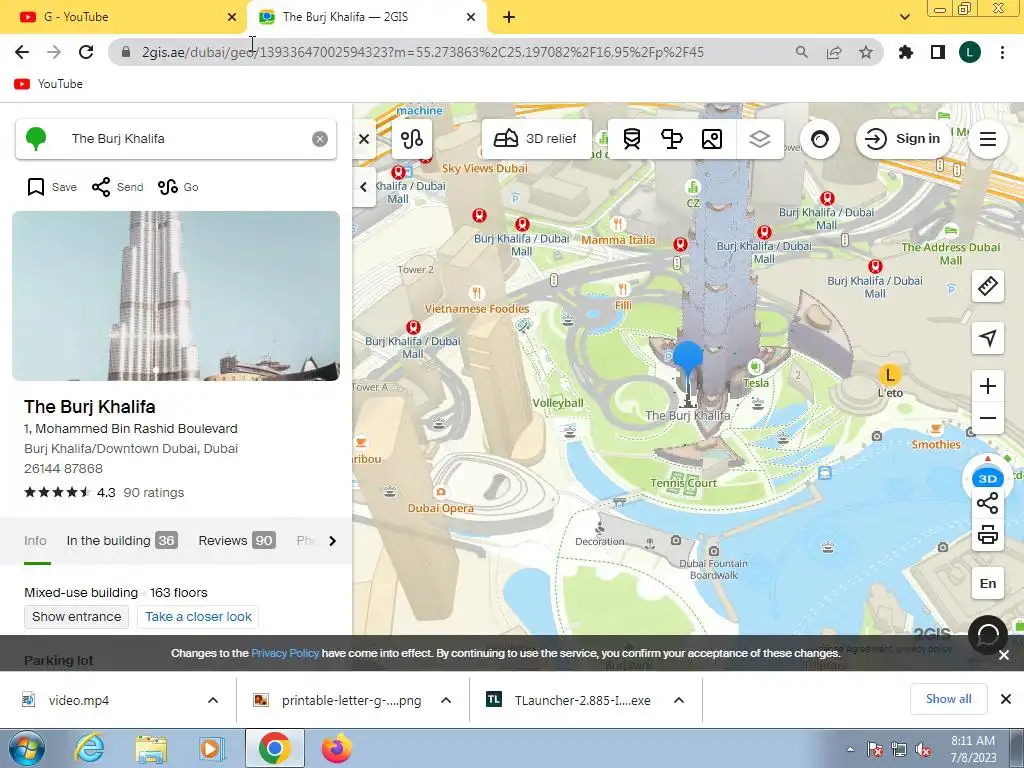Collapse the side panel arrow
Viewport: 1024px width, 768px height.
pos(364,187)
